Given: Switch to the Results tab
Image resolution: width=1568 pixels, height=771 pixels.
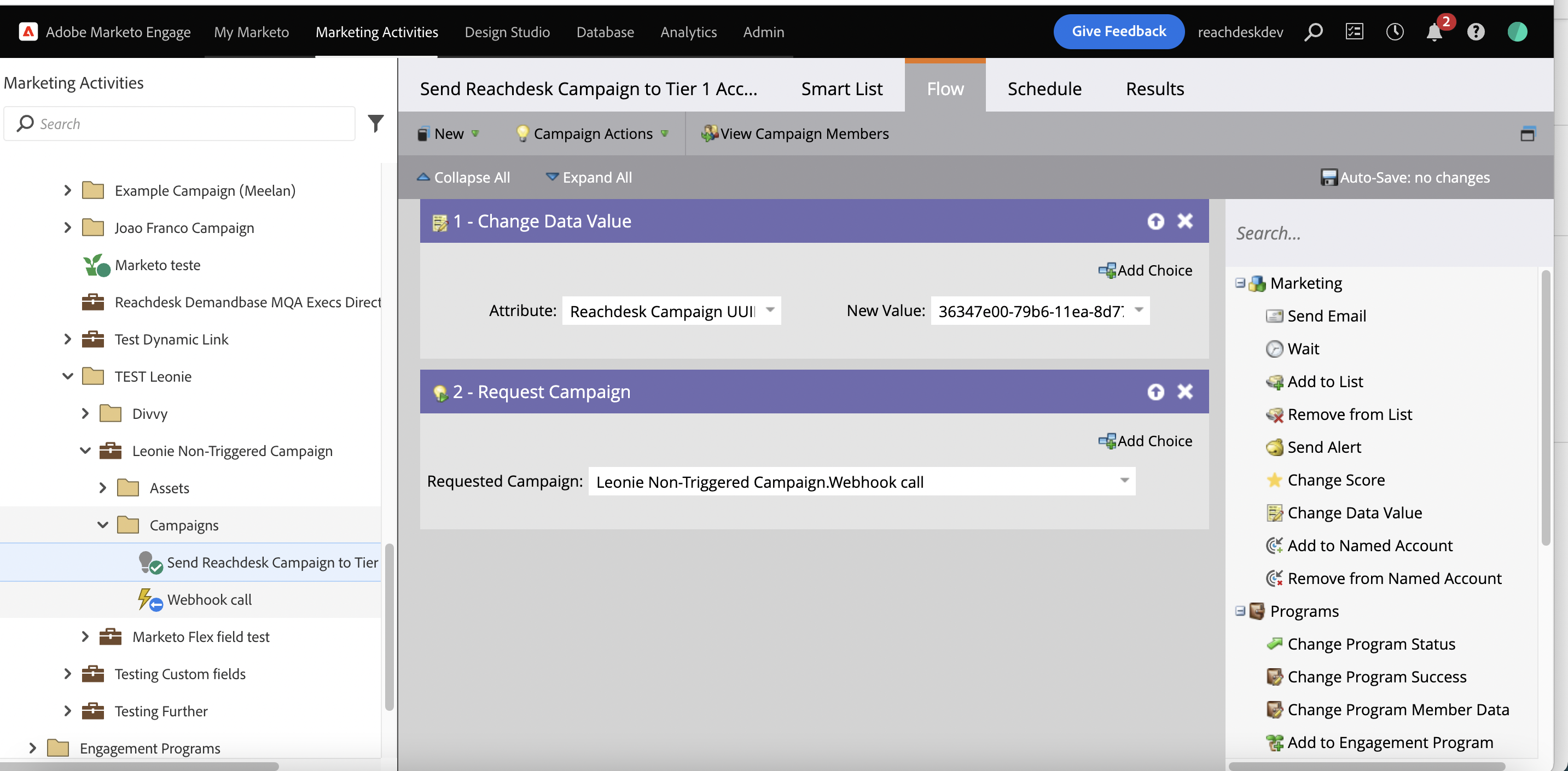Looking at the screenshot, I should [x=1155, y=89].
